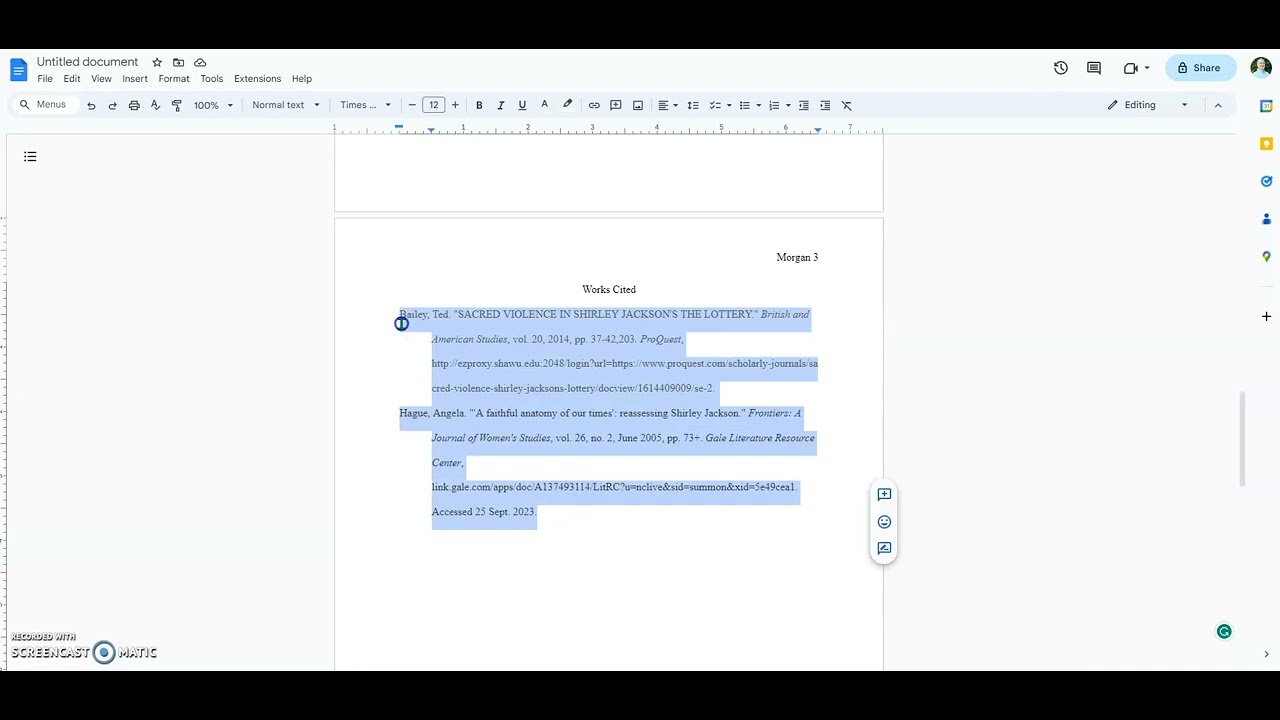Decrease the font size

tap(412, 105)
